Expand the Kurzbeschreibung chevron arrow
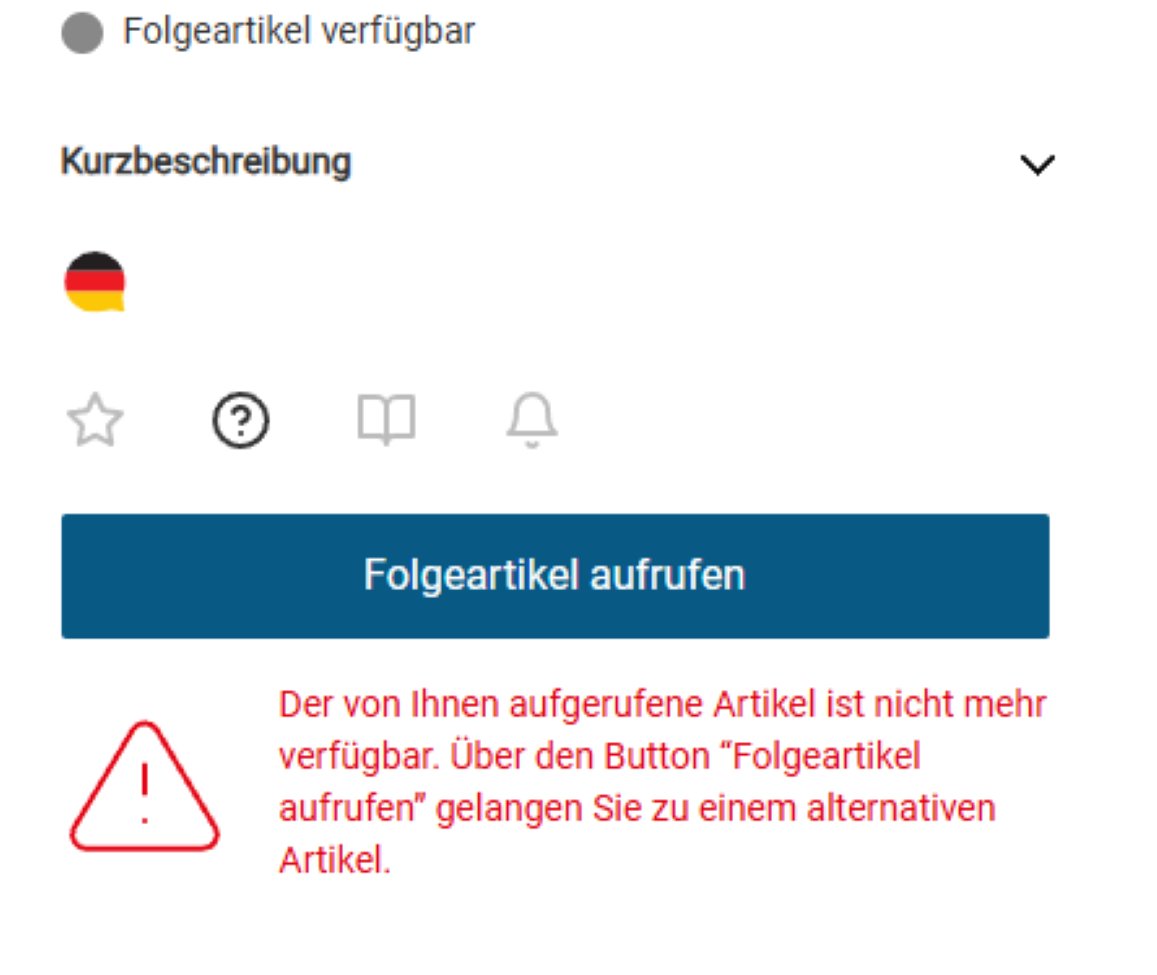This screenshot has width=1157, height=975. 1037,164
